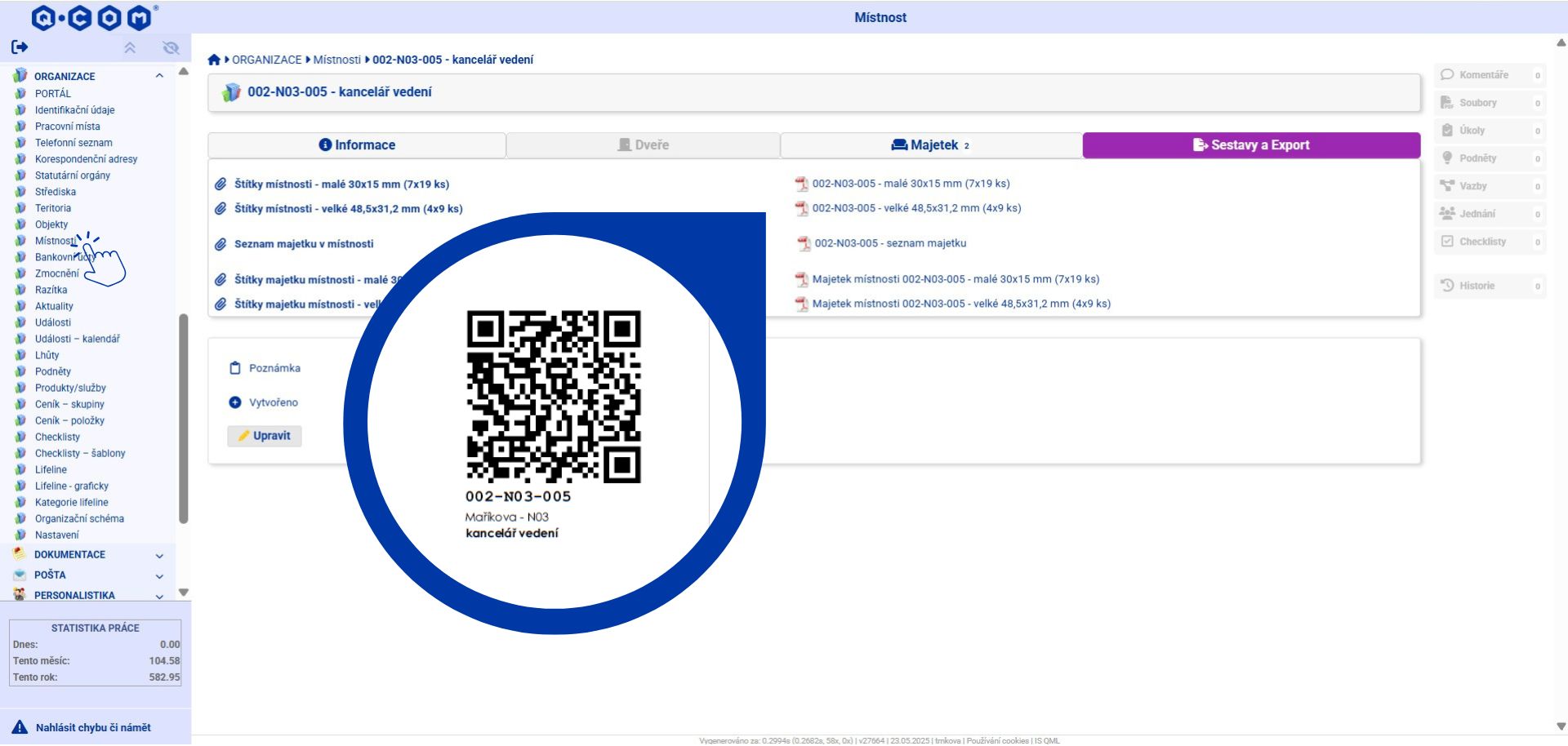Go to ORGANIZACE breadcrumb link
This screenshot has width=1568, height=746.
click(267, 60)
